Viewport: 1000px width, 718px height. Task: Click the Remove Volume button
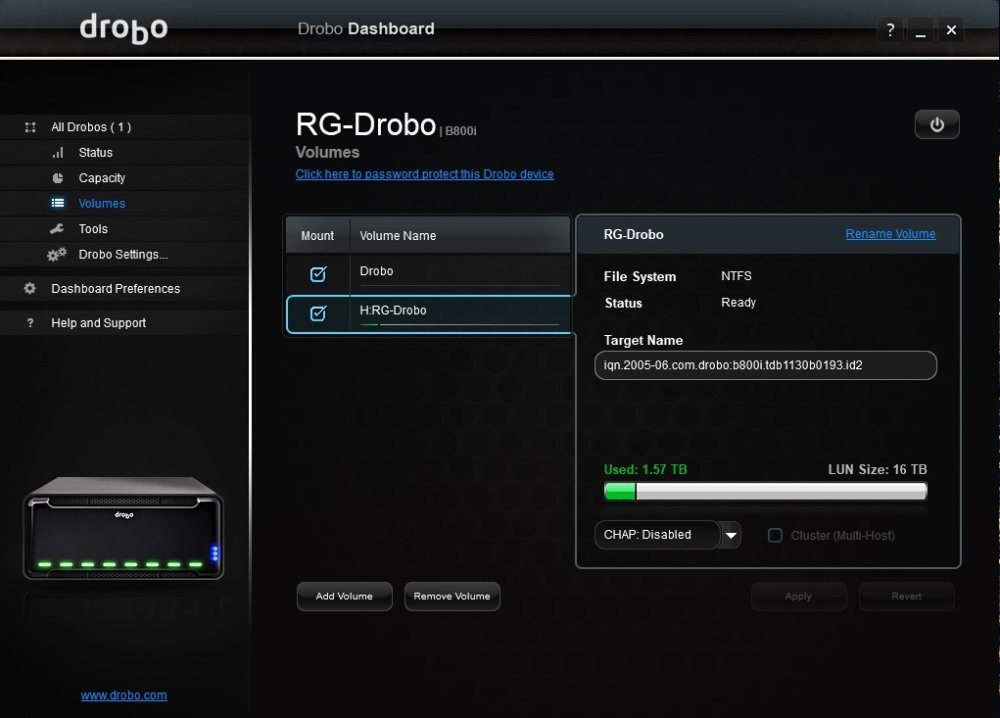[452, 596]
